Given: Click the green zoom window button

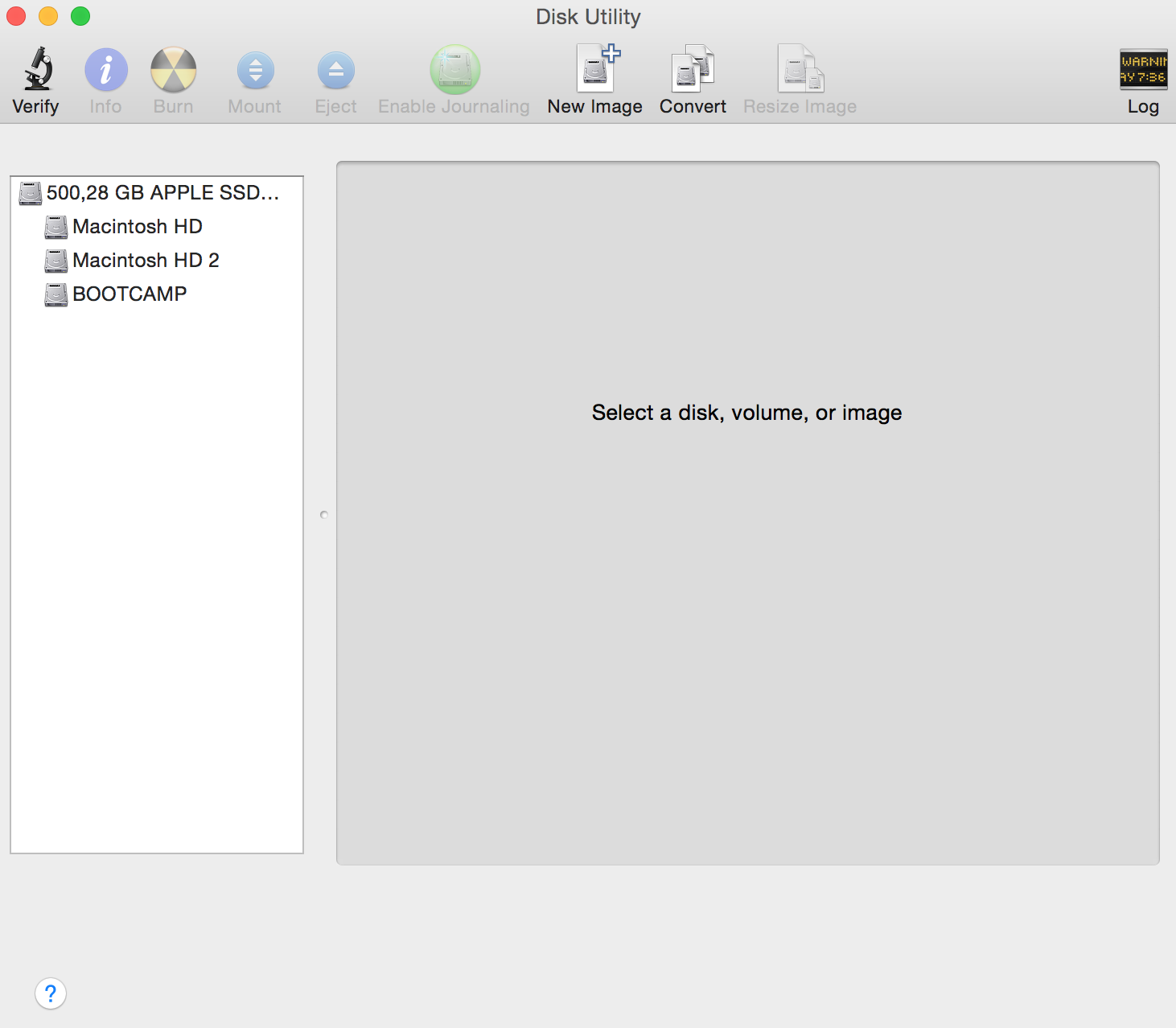Looking at the screenshot, I should tap(80, 16).
